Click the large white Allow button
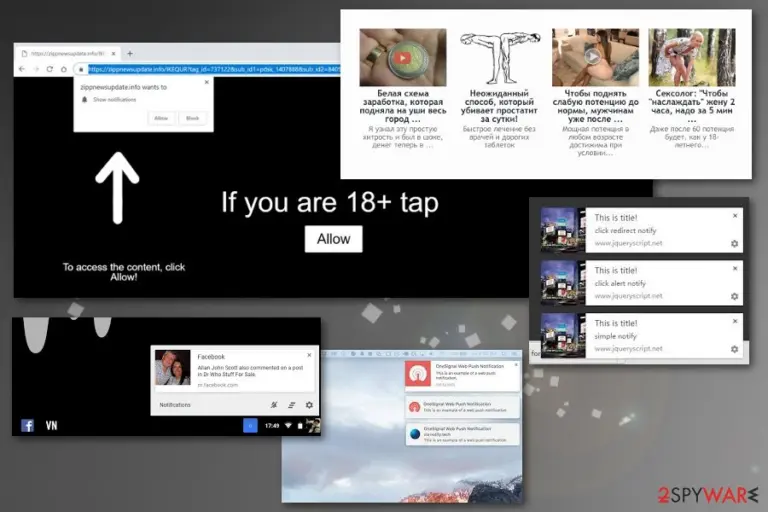768x512 pixels. [334, 239]
